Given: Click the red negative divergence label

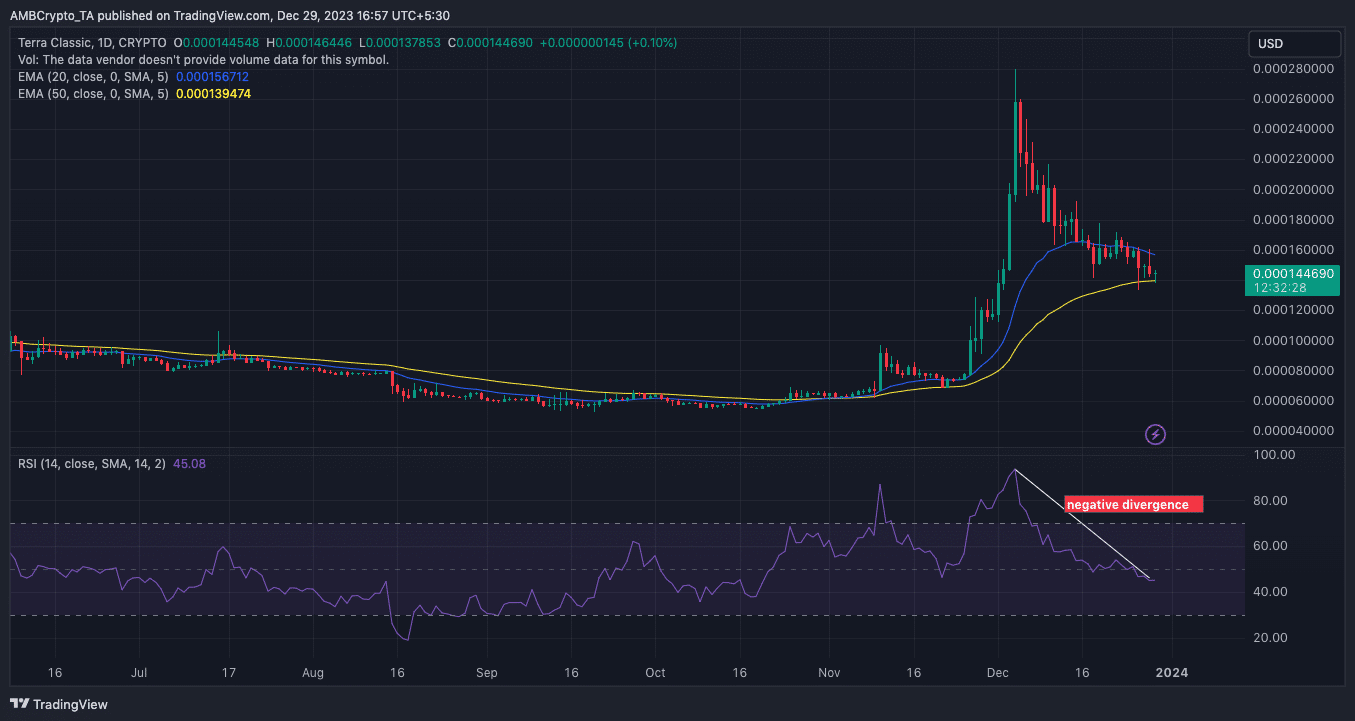Looking at the screenshot, I should tap(1133, 504).
